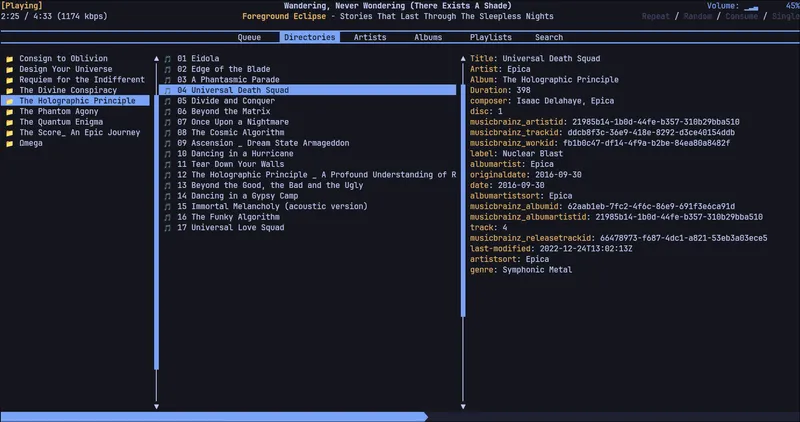Click folder icon beside The Score_ An Epic Journey
The width and height of the screenshot is (800, 422).
[x=9, y=133]
